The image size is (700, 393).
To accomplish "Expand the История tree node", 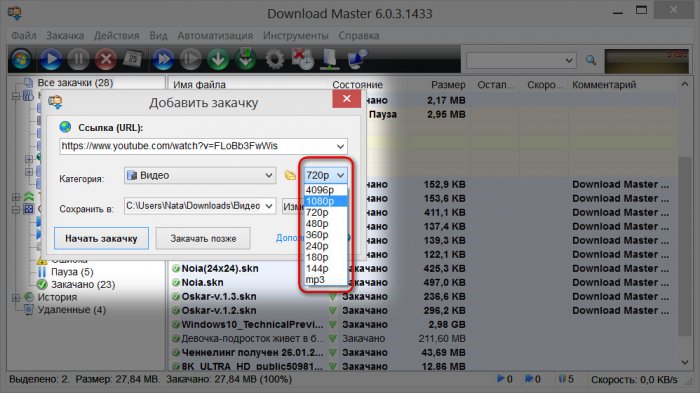I will [16, 297].
